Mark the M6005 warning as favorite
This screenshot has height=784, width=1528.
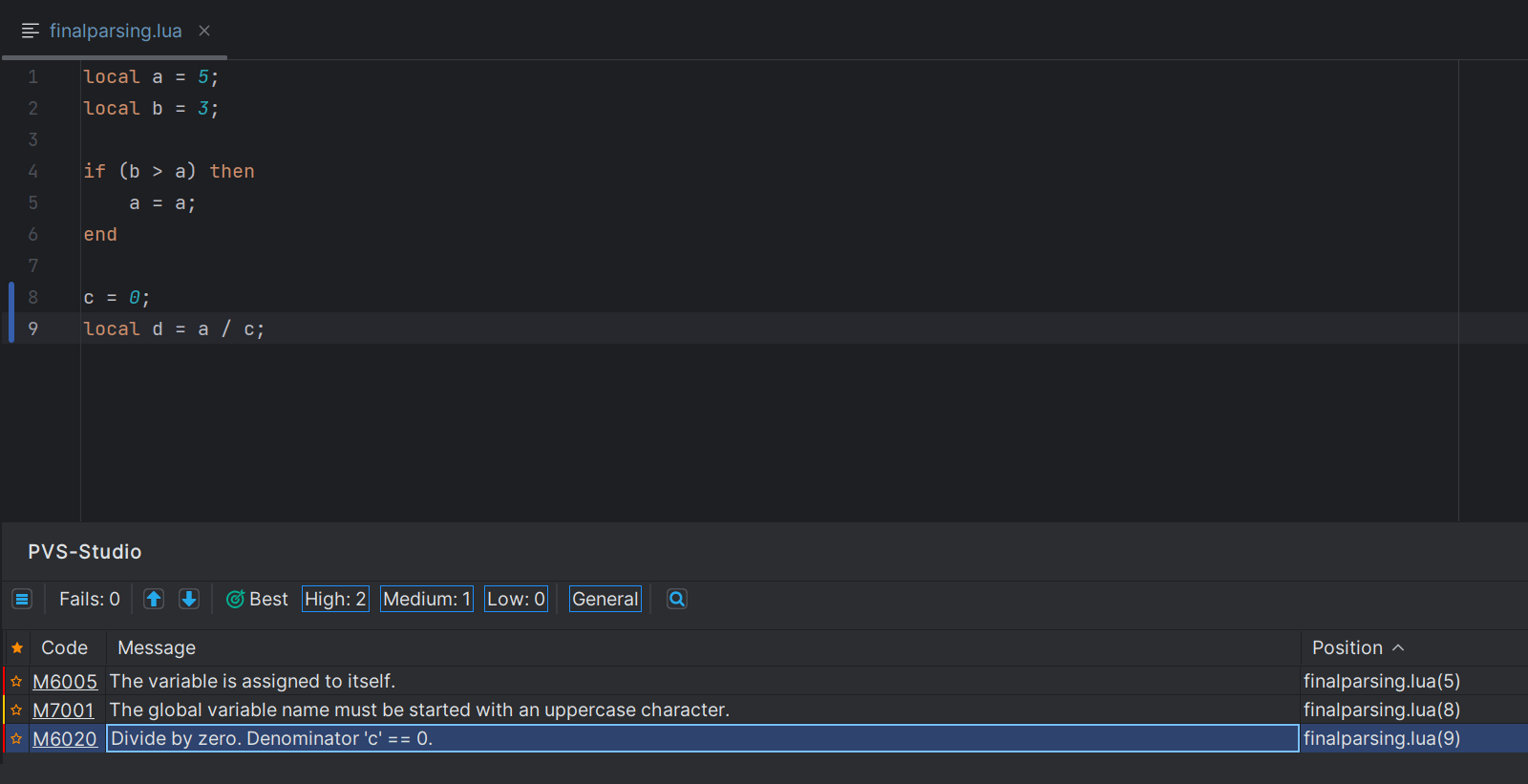[x=16, y=681]
